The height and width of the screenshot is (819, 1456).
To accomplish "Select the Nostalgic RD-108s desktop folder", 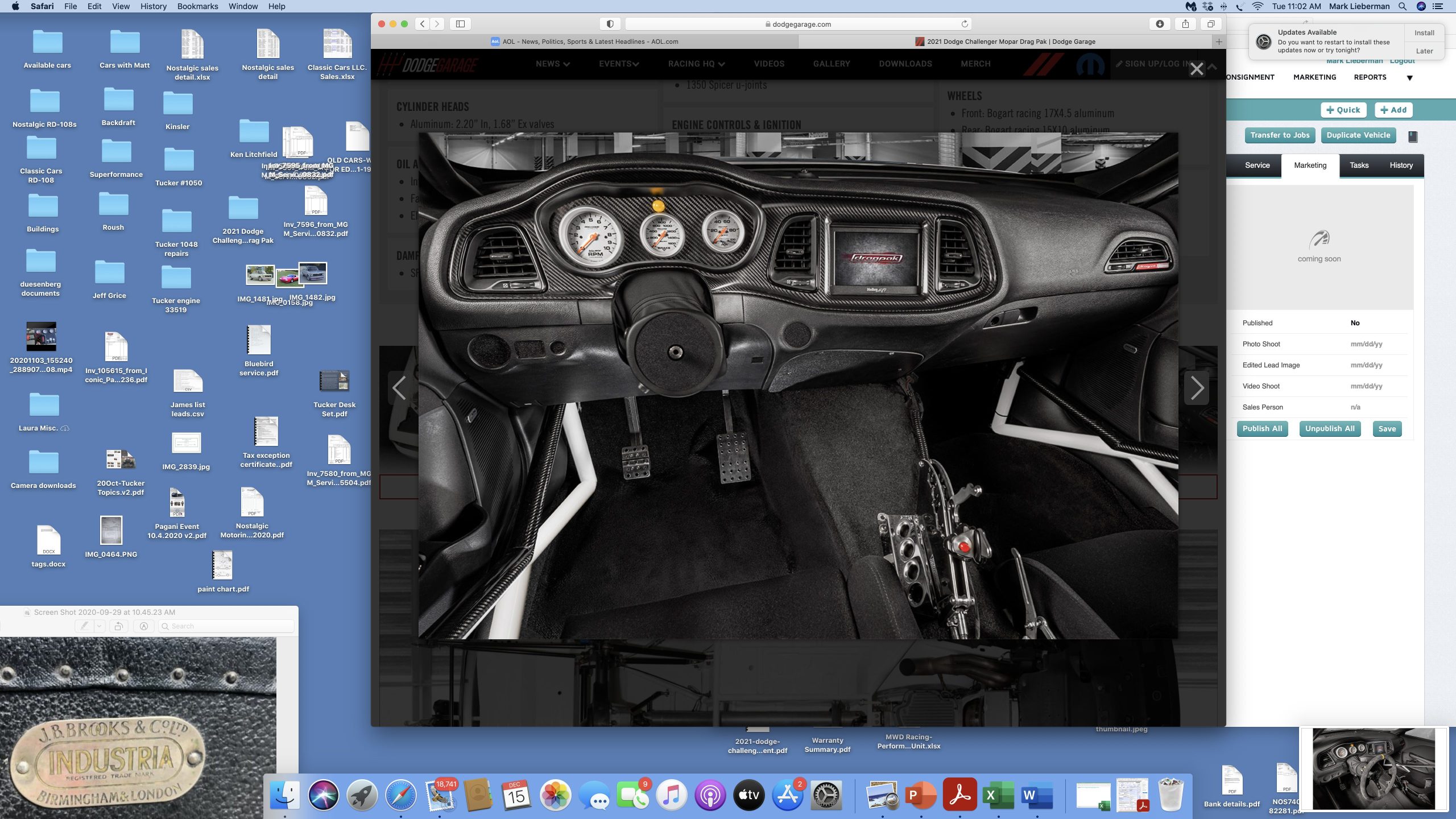I will point(44,108).
